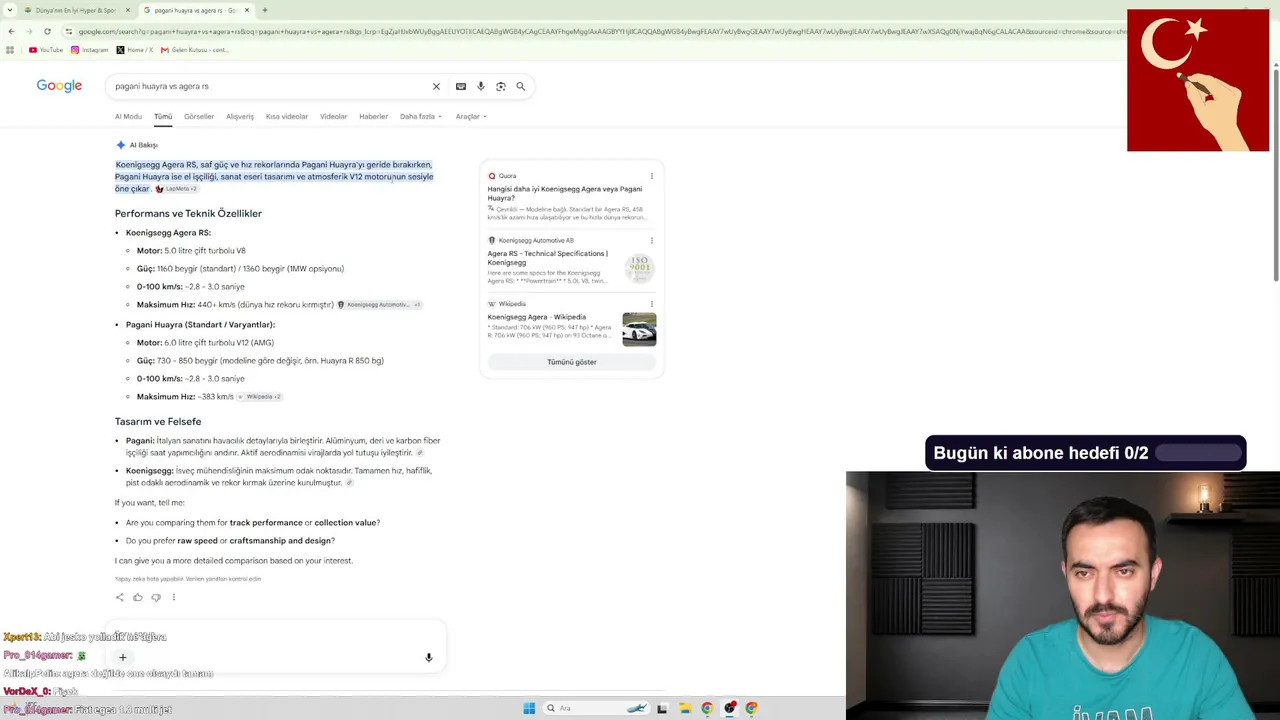Select the 'Tümü' results tab
The height and width of the screenshot is (720, 1280).
point(163,116)
